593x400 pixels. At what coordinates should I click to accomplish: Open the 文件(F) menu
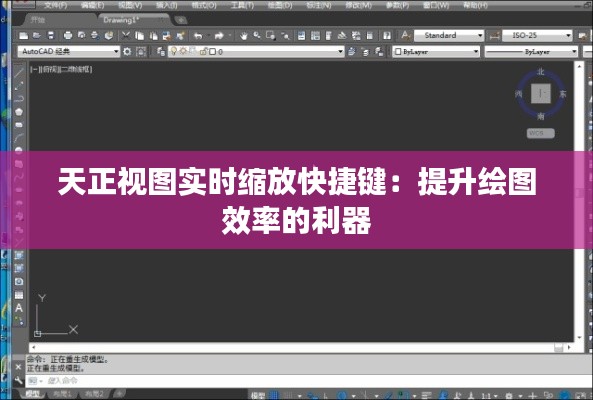56,5
